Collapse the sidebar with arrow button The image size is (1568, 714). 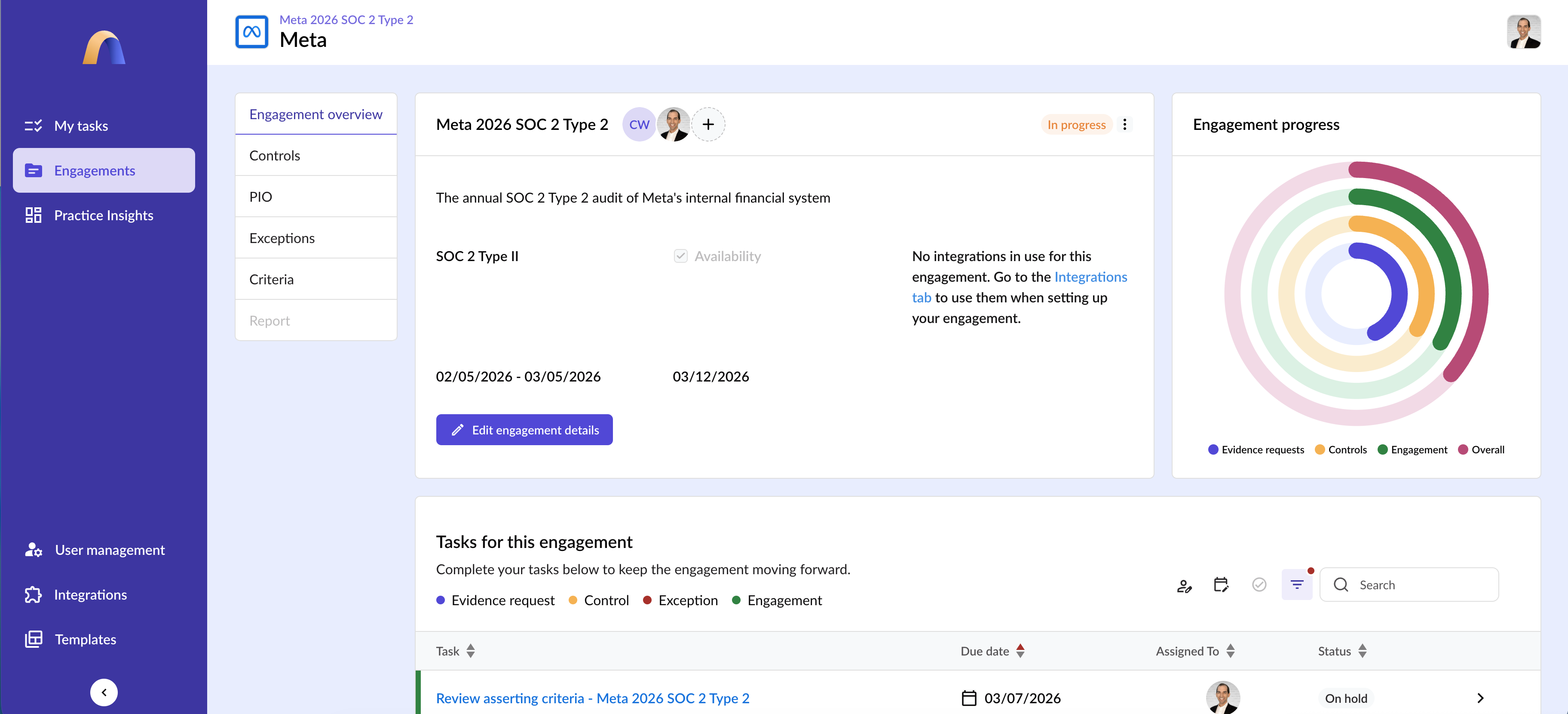click(x=104, y=692)
